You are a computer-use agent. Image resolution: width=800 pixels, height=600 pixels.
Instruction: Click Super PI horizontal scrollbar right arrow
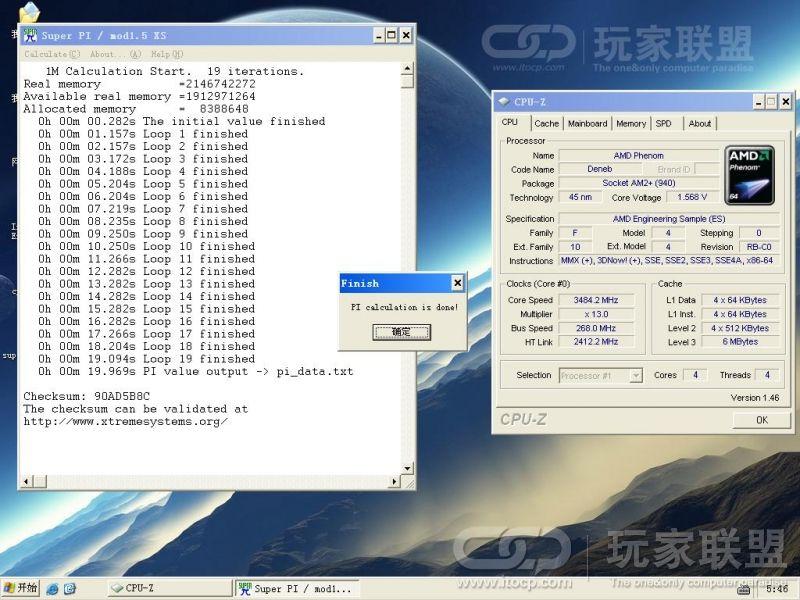(394, 481)
